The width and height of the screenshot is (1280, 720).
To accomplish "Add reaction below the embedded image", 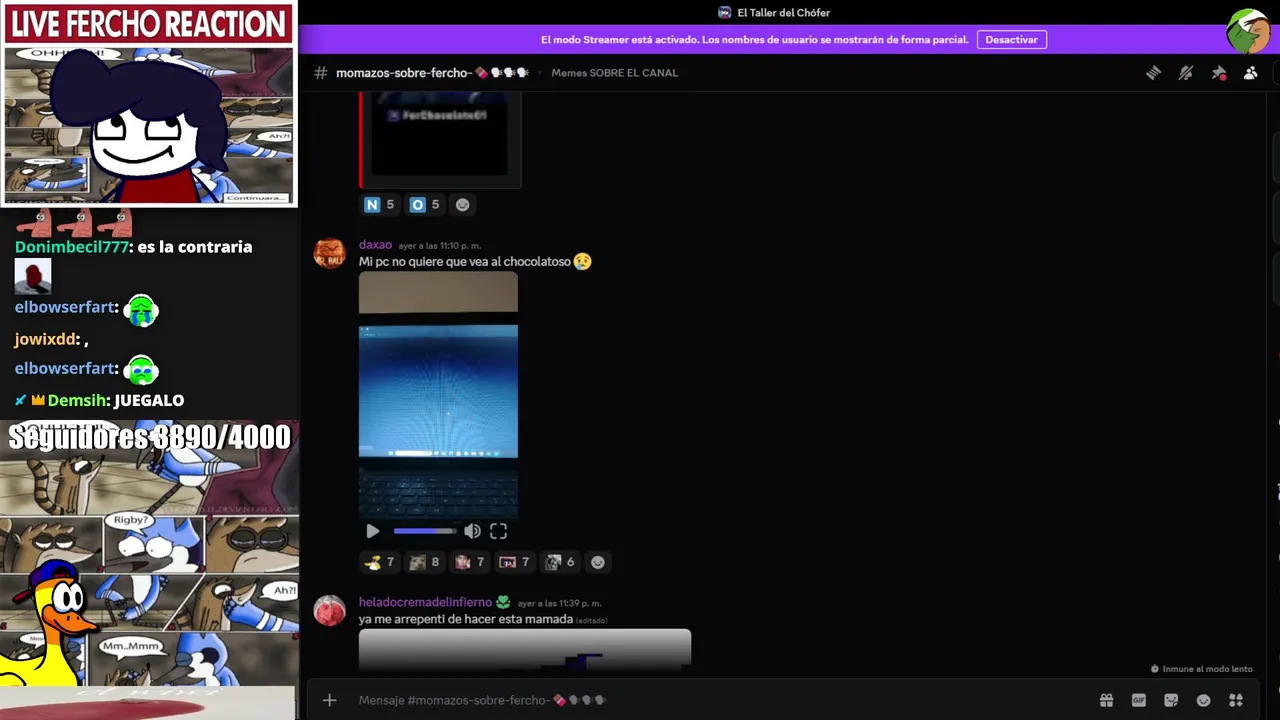I will click(462, 204).
